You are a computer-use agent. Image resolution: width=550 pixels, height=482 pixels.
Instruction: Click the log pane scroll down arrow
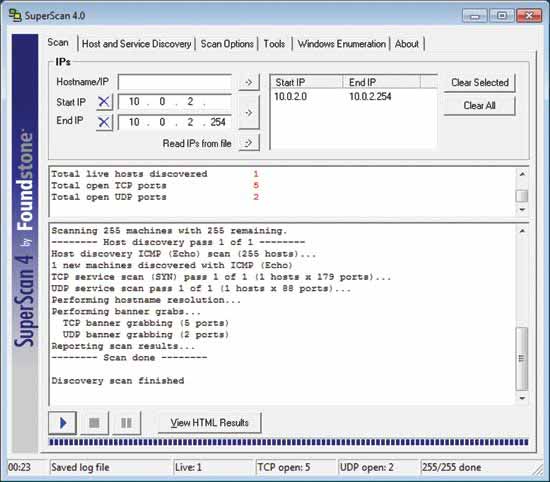522,398
